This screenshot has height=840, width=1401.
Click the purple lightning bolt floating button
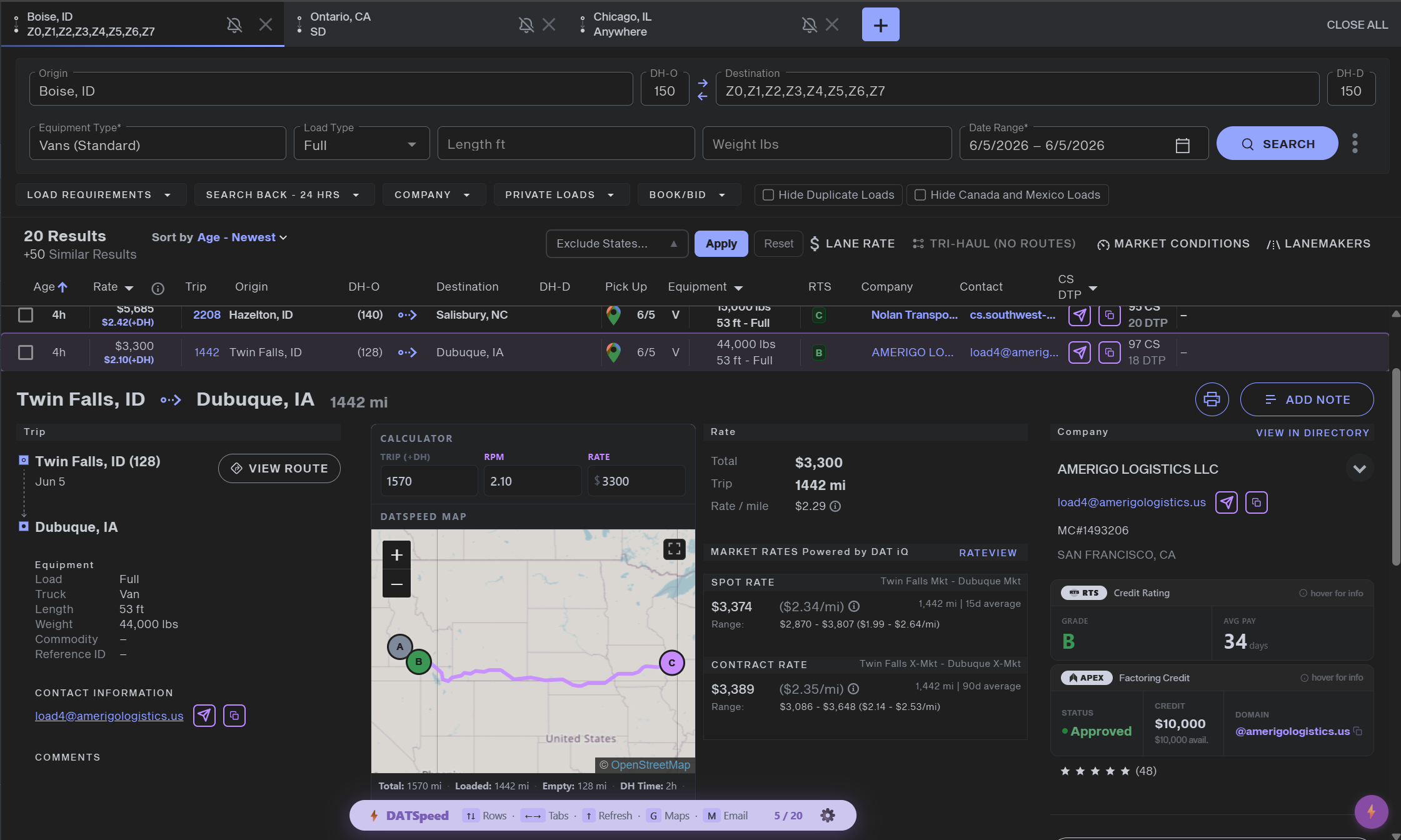point(1371,811)
